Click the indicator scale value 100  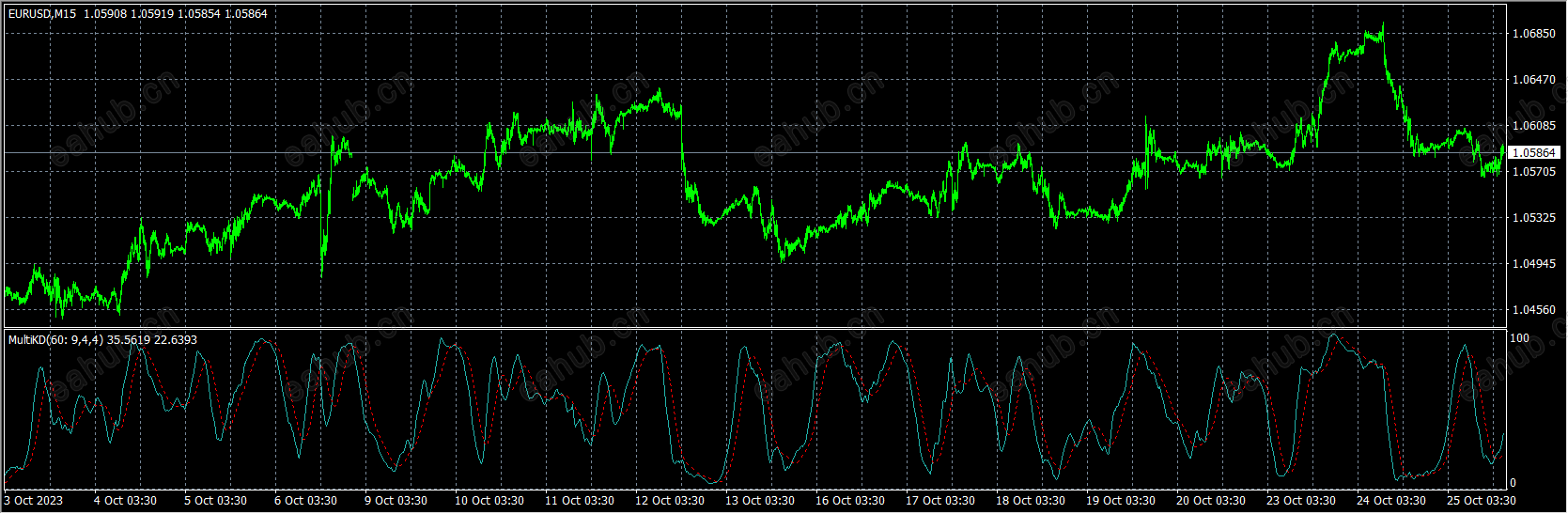1519,338
